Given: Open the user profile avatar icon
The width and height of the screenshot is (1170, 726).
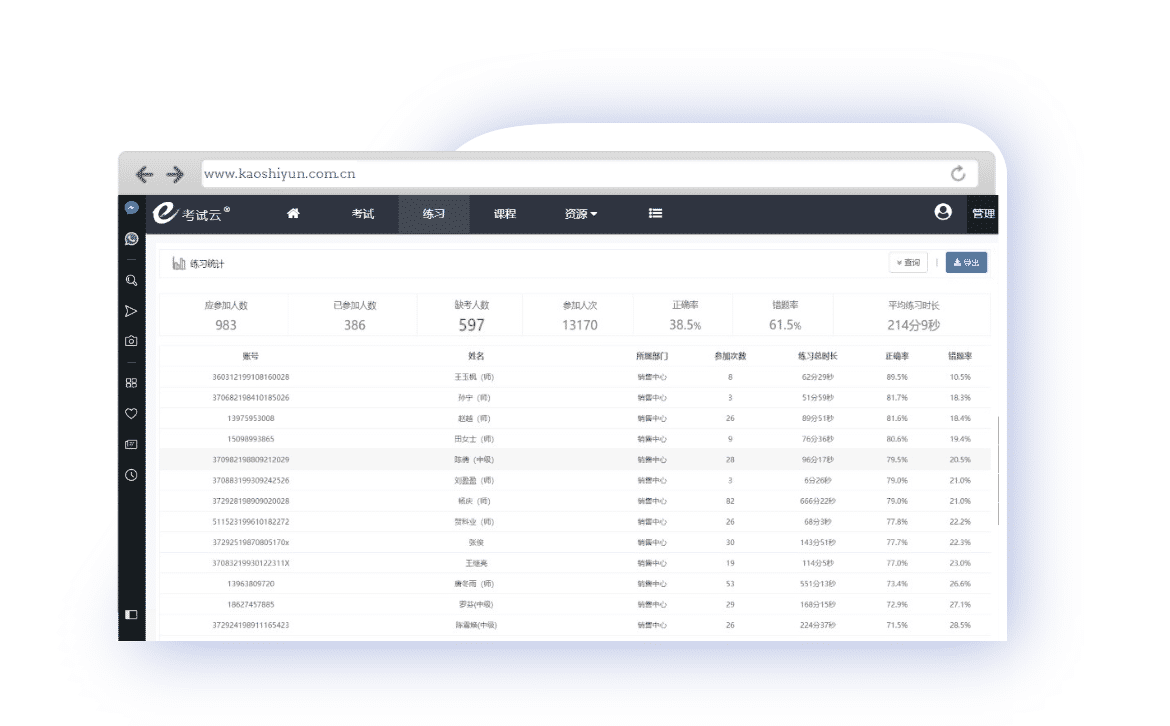Looking at the screenshot, I should [943, 212].
